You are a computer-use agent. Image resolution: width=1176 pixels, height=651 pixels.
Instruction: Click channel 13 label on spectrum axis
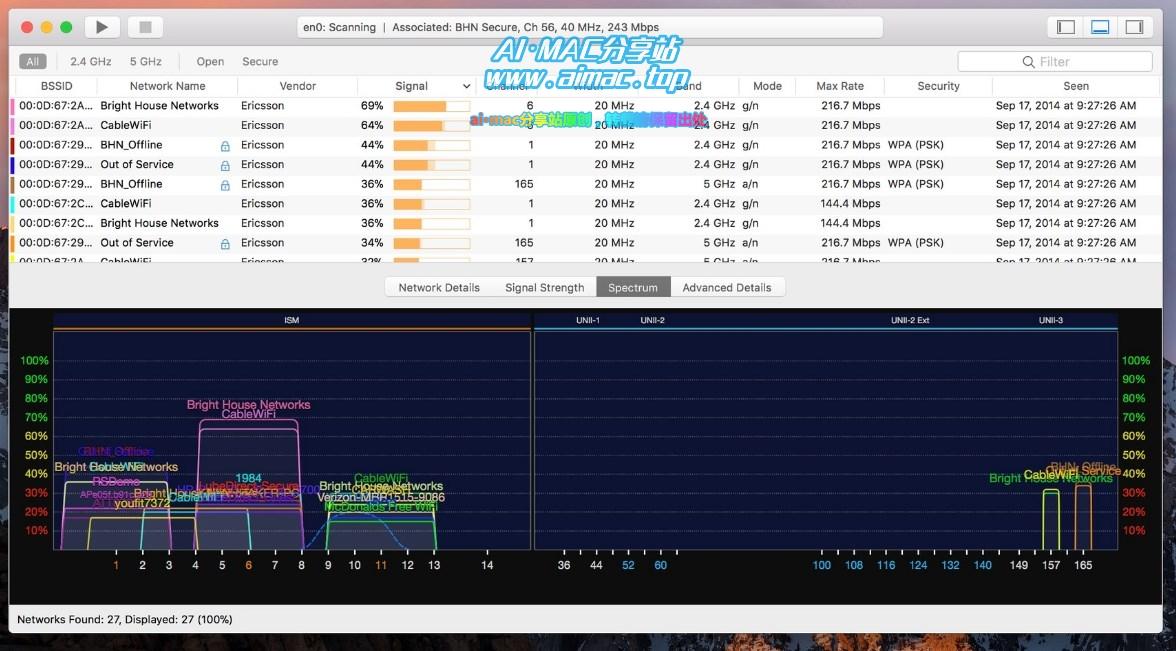tap(434, 566)
